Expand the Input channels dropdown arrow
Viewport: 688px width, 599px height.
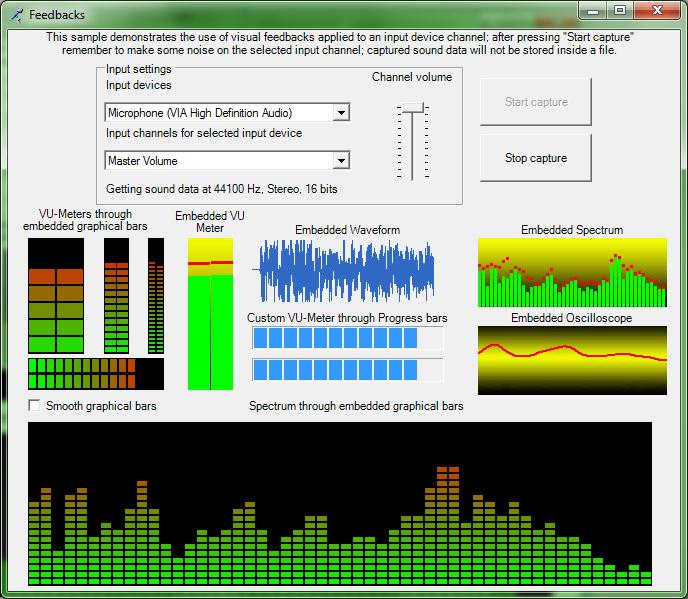341,160
